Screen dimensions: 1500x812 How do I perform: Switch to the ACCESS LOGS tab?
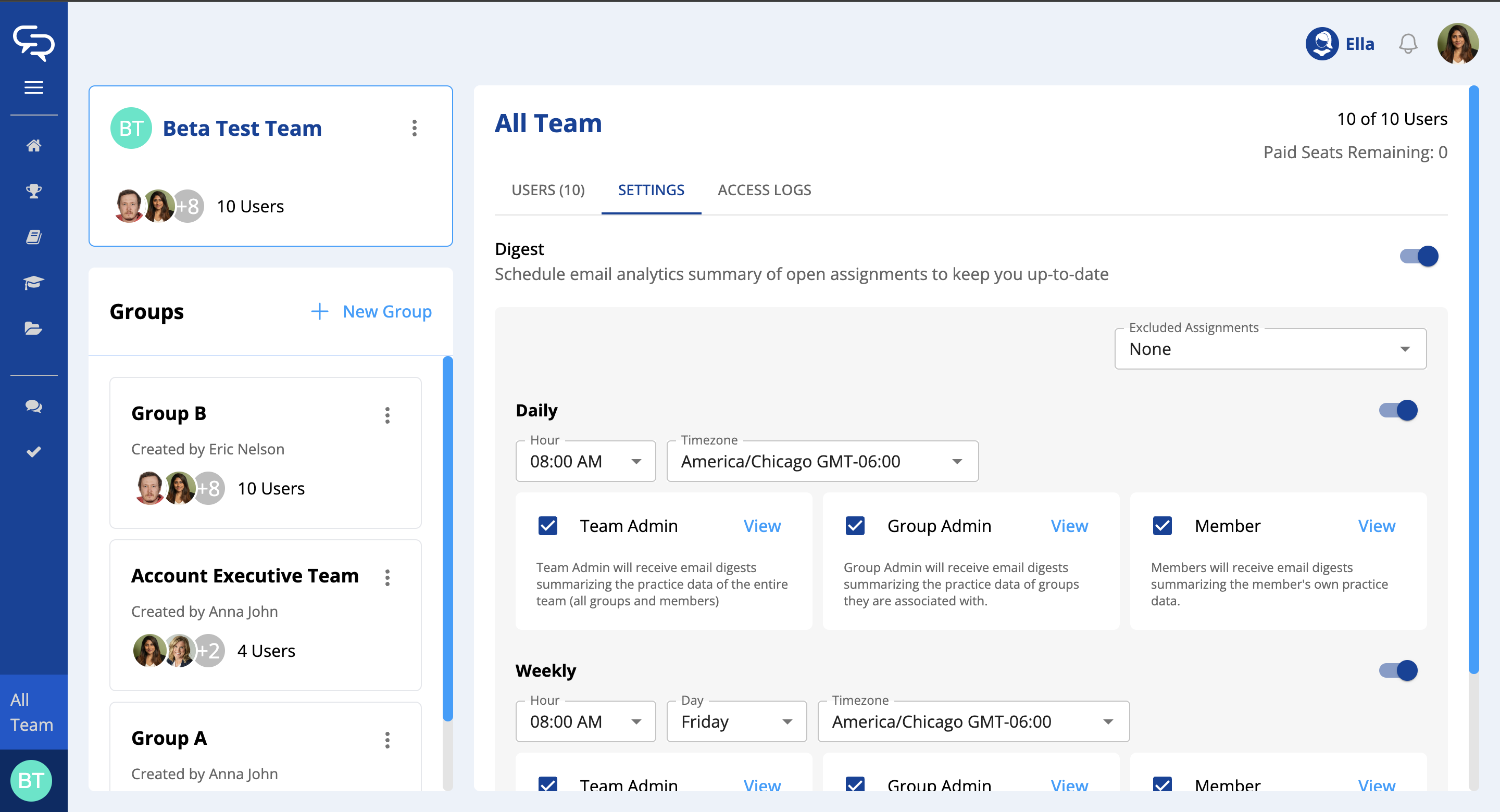point(764,191)
